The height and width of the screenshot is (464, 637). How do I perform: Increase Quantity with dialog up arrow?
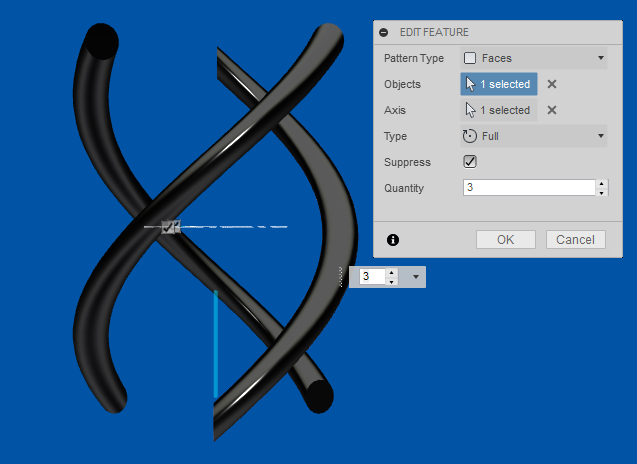(602, 183)
